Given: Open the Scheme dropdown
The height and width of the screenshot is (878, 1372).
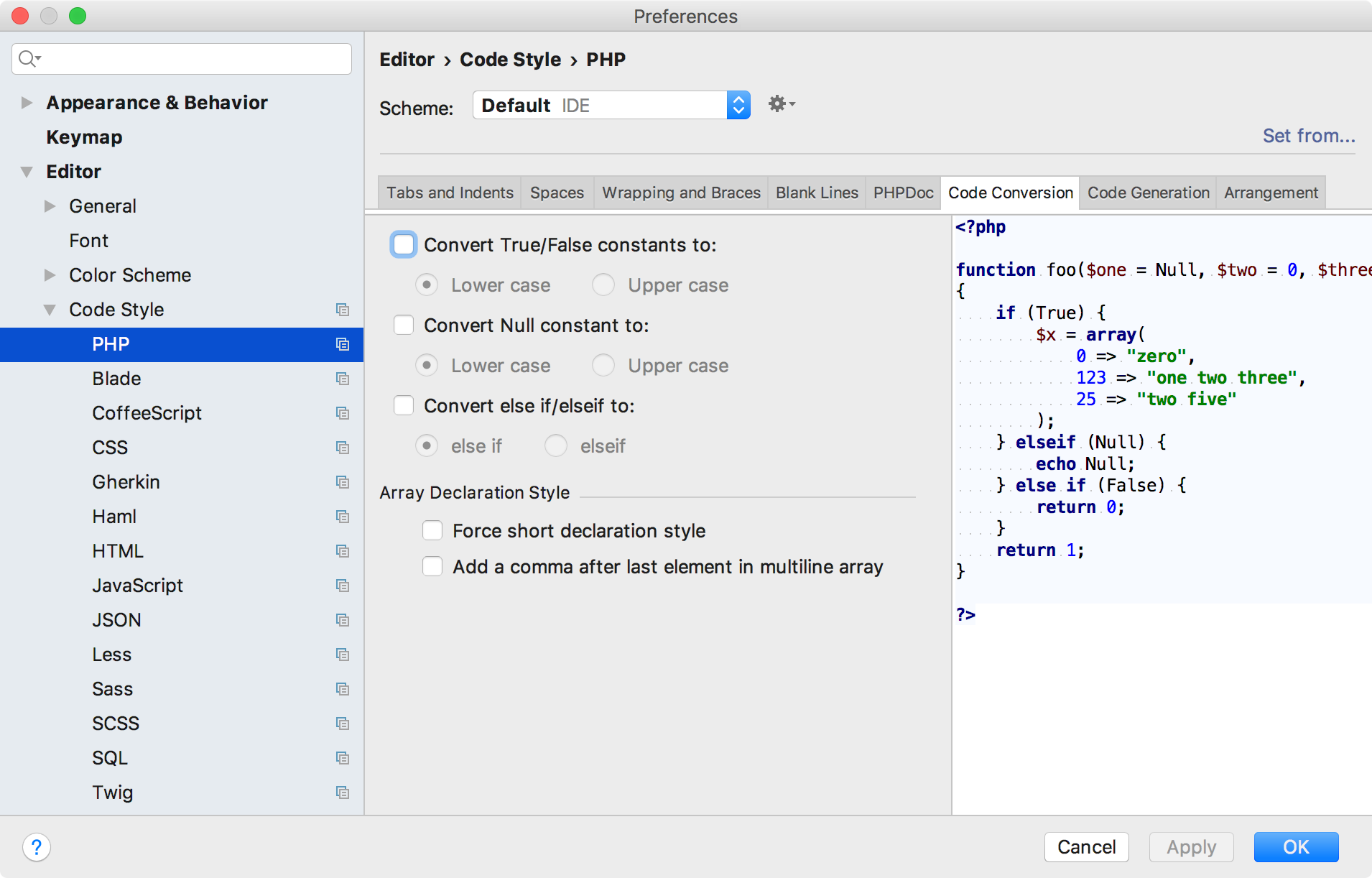Looking at the screenshot, I should point(738,105).
